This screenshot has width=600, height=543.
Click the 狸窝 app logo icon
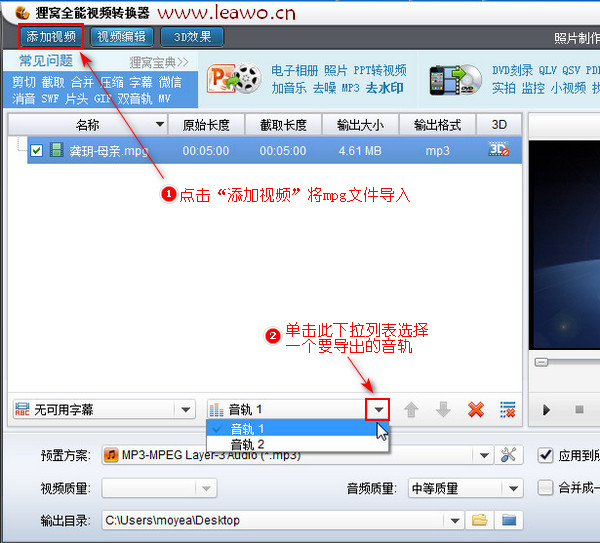pyautogui.click(x=22, y=13)
